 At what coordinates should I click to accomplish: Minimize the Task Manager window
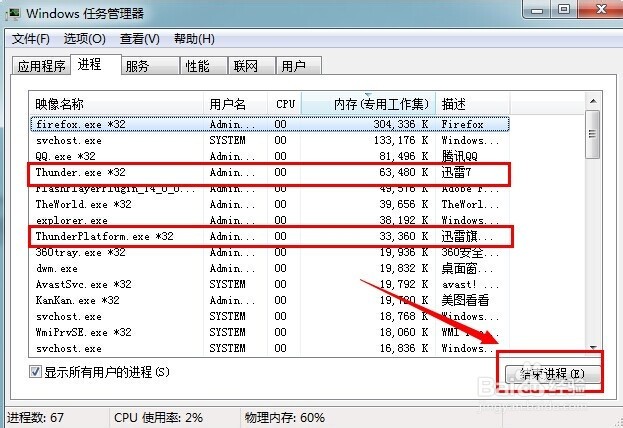click(537, 10)
